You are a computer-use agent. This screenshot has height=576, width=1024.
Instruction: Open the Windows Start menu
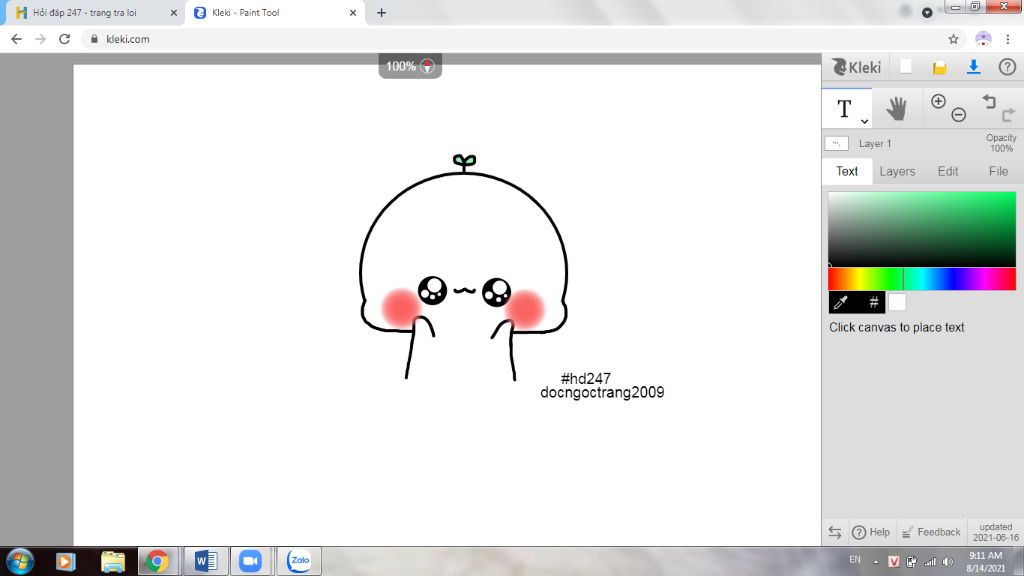tap(20, 561)
